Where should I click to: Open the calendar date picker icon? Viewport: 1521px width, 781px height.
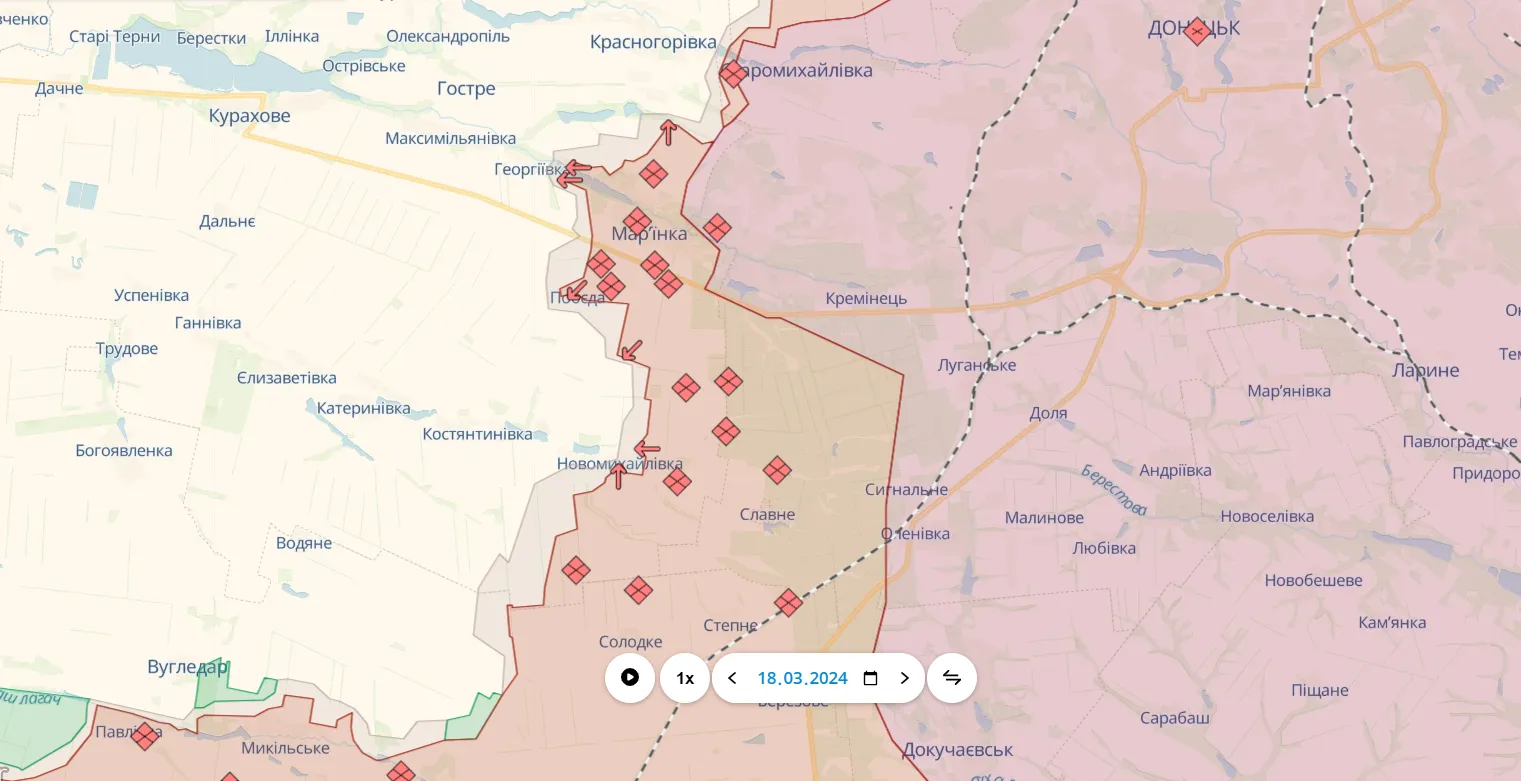click(x=870, y=678)
